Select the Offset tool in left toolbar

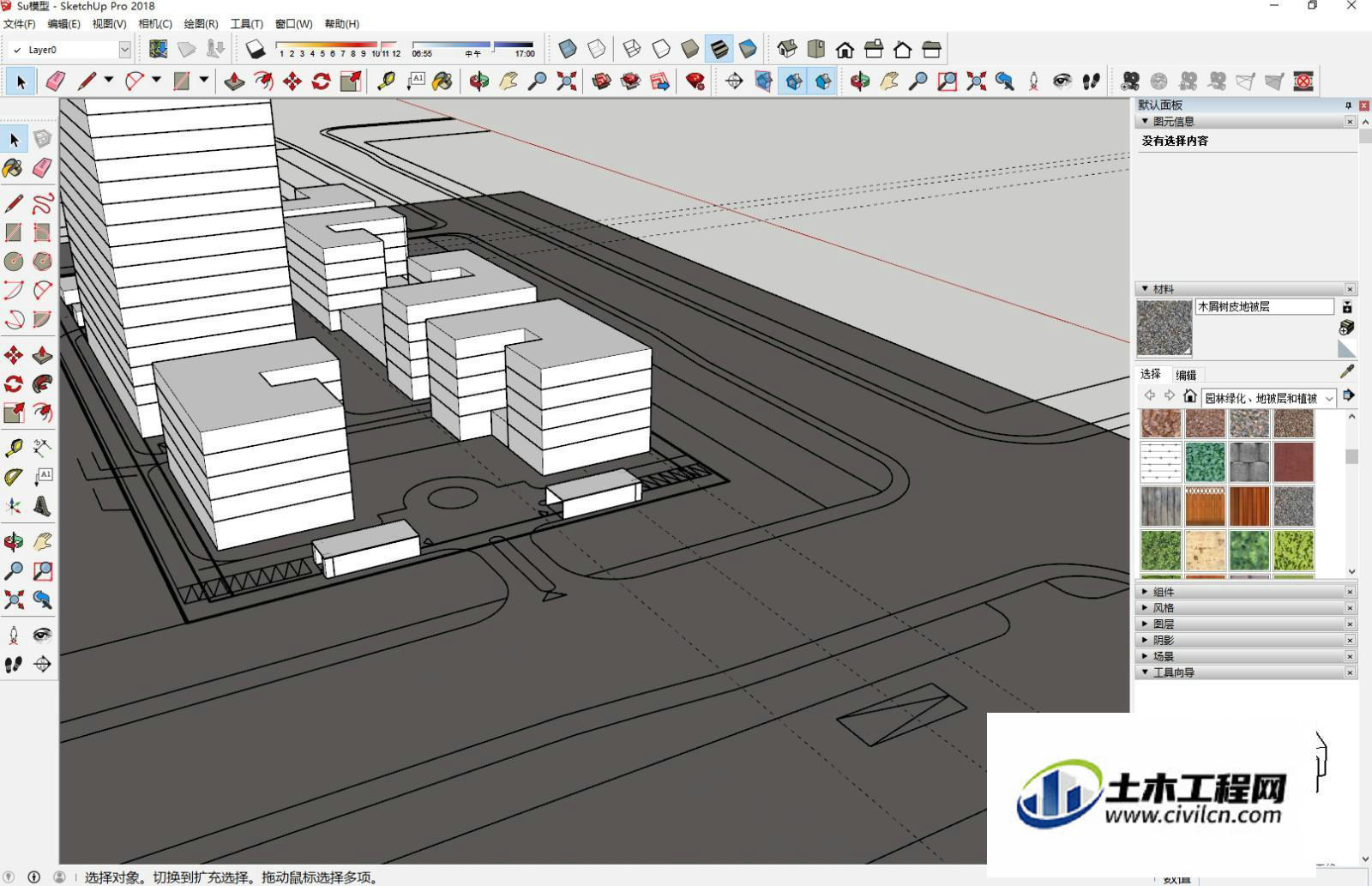click(42, 413)
